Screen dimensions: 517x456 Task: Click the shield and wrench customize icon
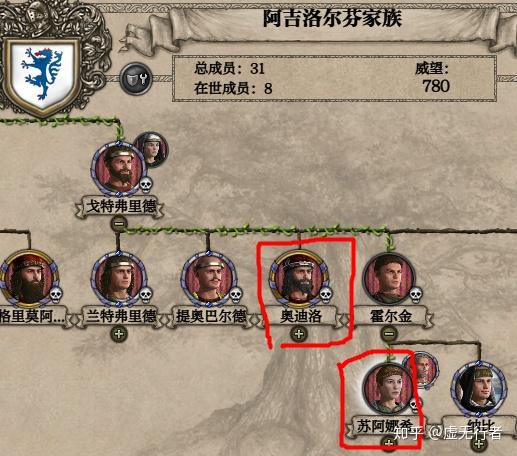click(x=136, y=79)
